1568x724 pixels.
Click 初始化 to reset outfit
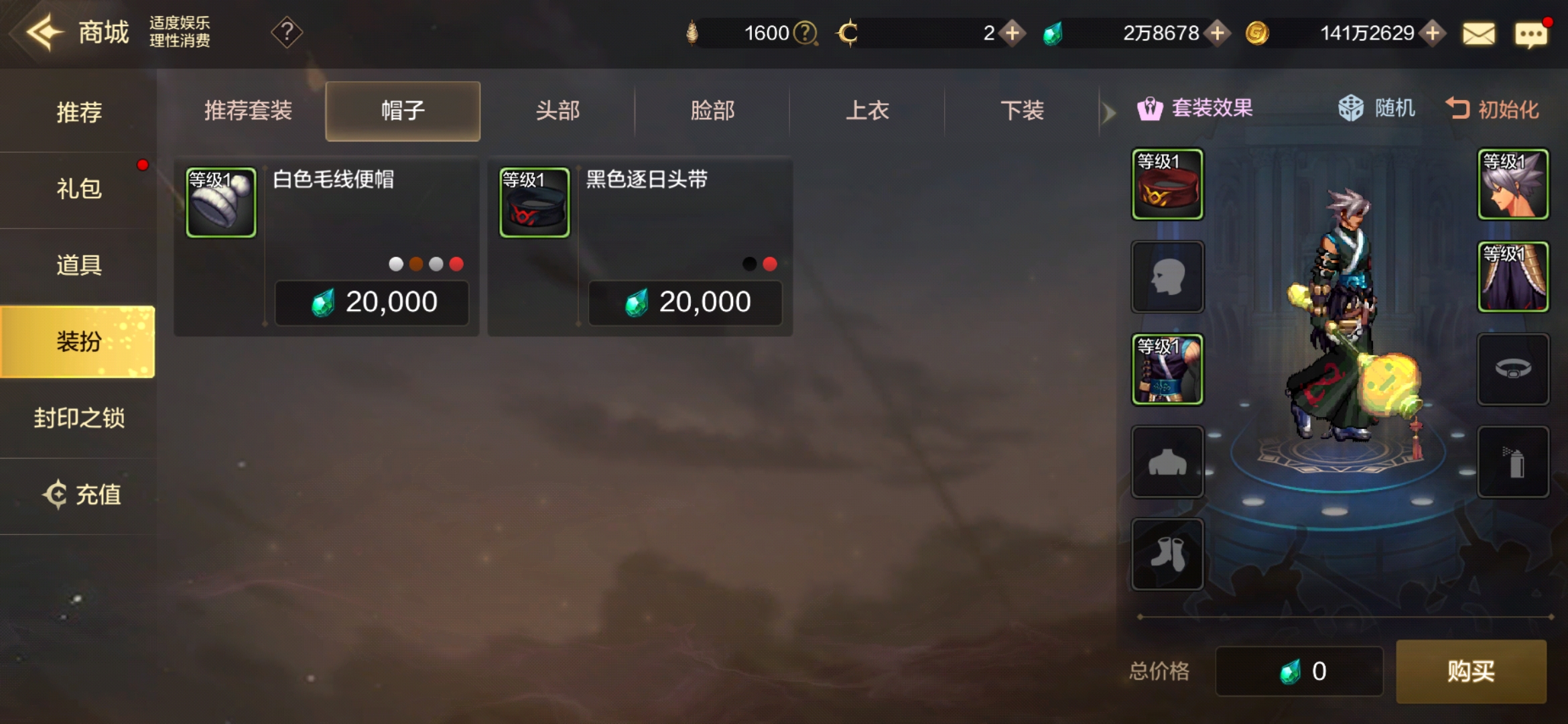pyautogui.click(x=1492, y=109)
